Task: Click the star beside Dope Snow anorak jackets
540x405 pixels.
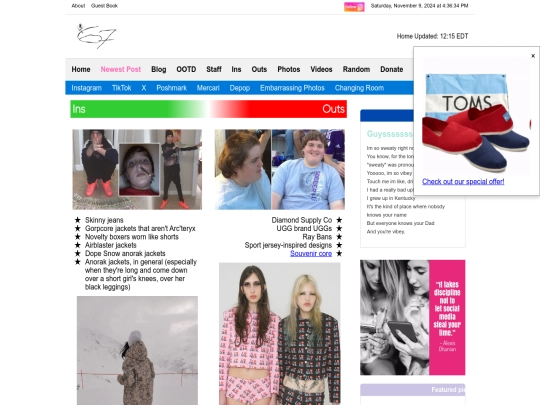Action: coord(77,253)
